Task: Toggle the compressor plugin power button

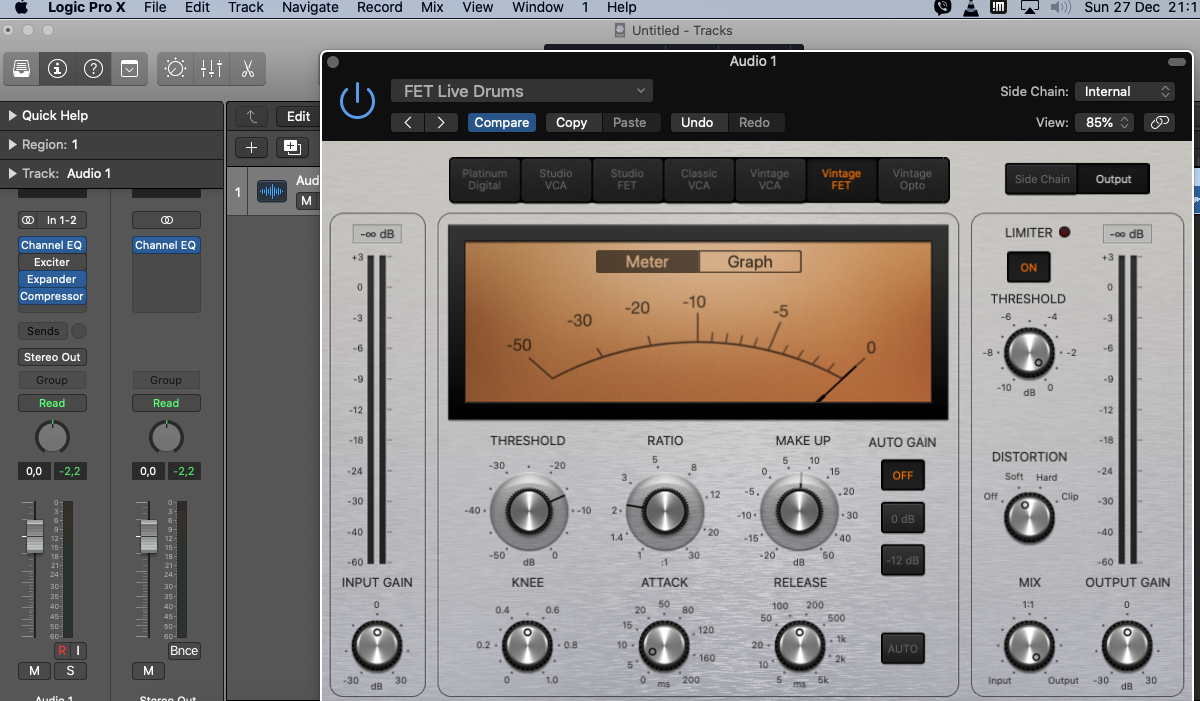Action: coord(357,103)
